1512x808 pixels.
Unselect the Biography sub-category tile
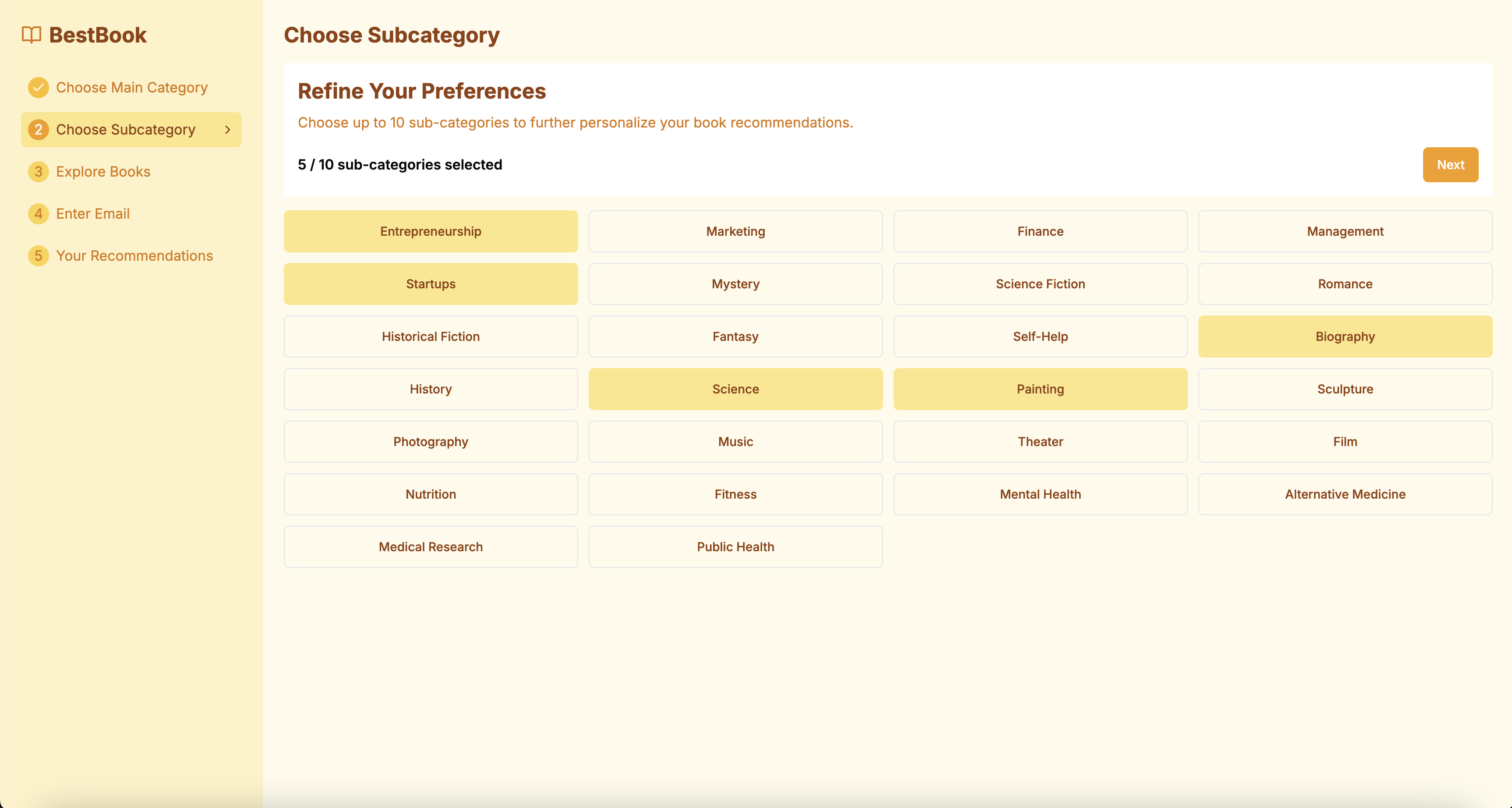point(1345,337)
